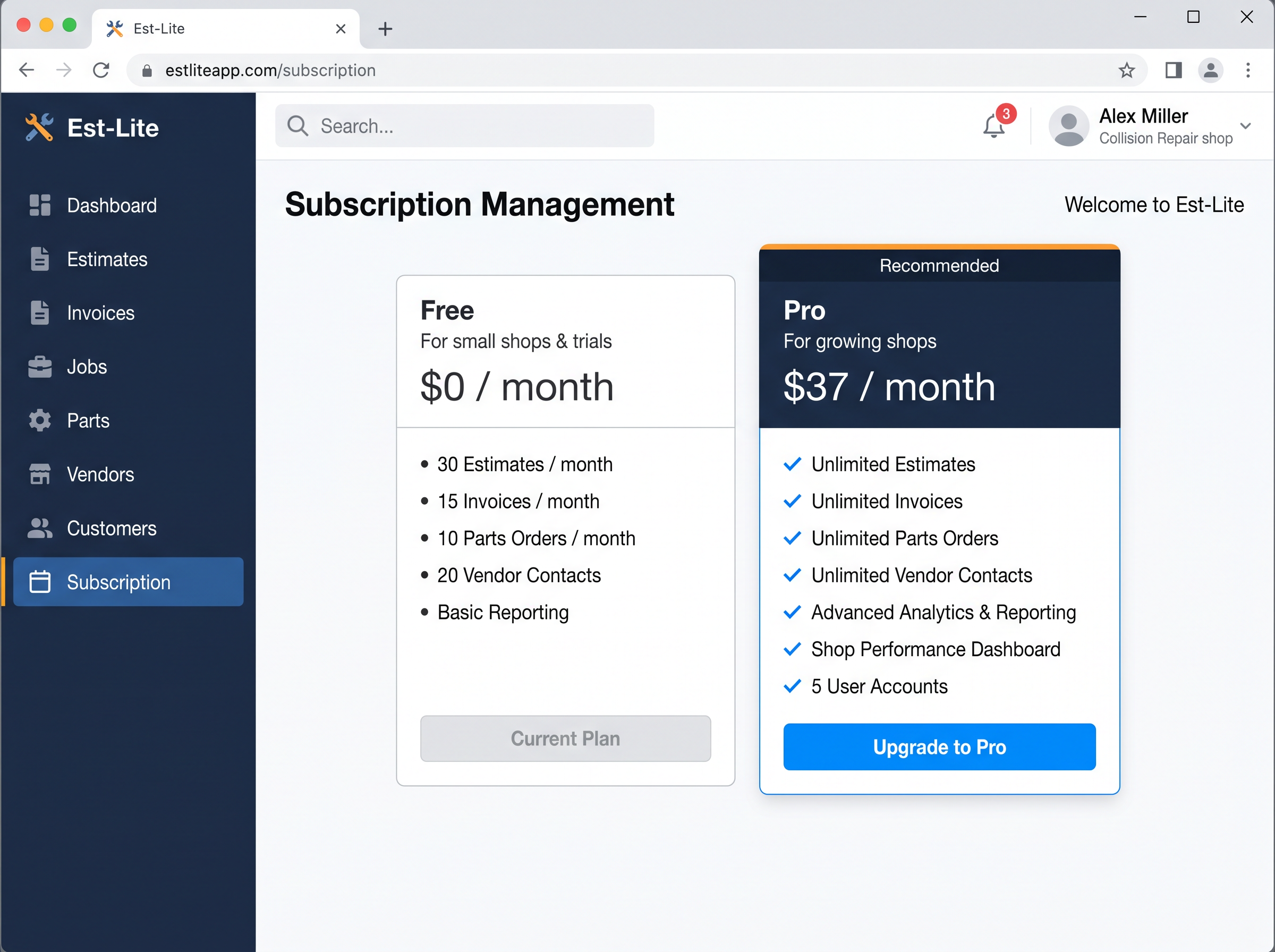This screenshot has width=1275, height=952.
Task: Select the Est-Lite browser tab
Action: (225, 29)
